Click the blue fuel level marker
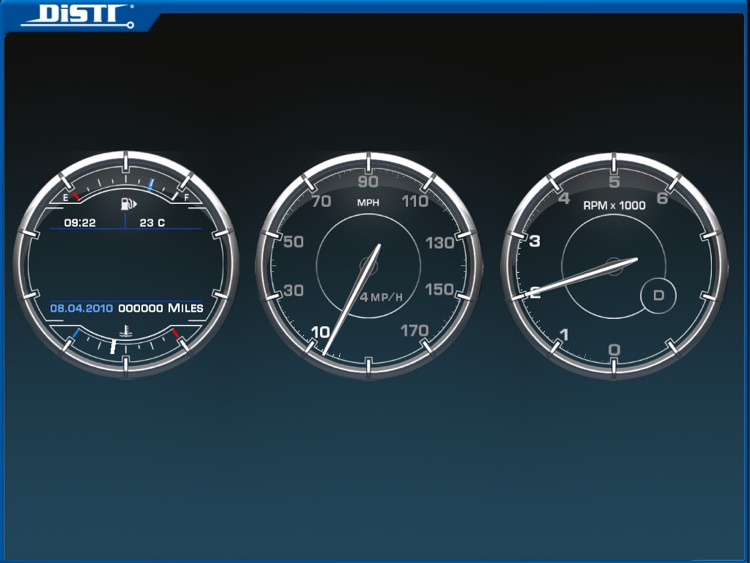 [x=151, y=185]
